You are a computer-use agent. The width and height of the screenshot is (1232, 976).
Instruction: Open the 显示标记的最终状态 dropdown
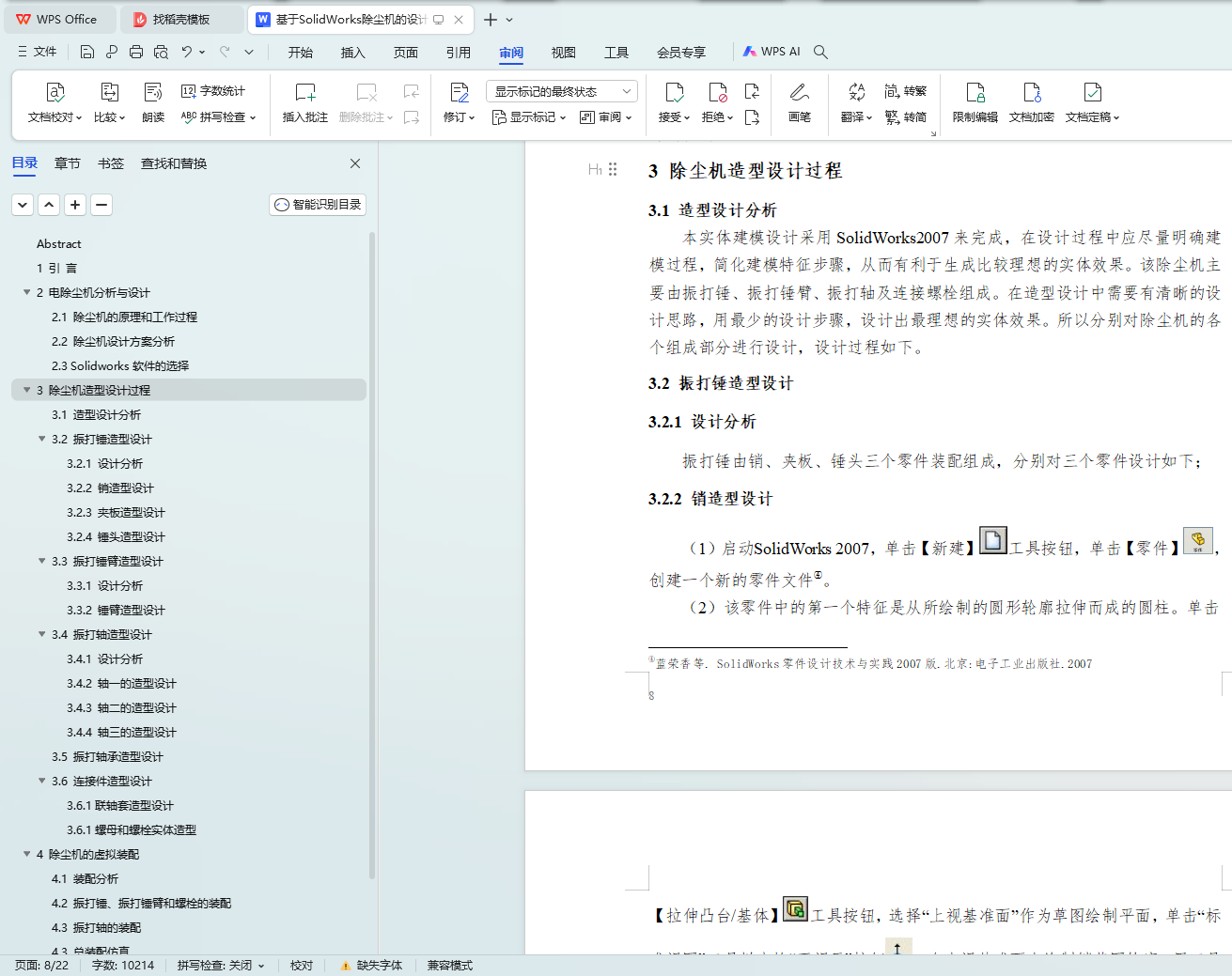[562, 91]
